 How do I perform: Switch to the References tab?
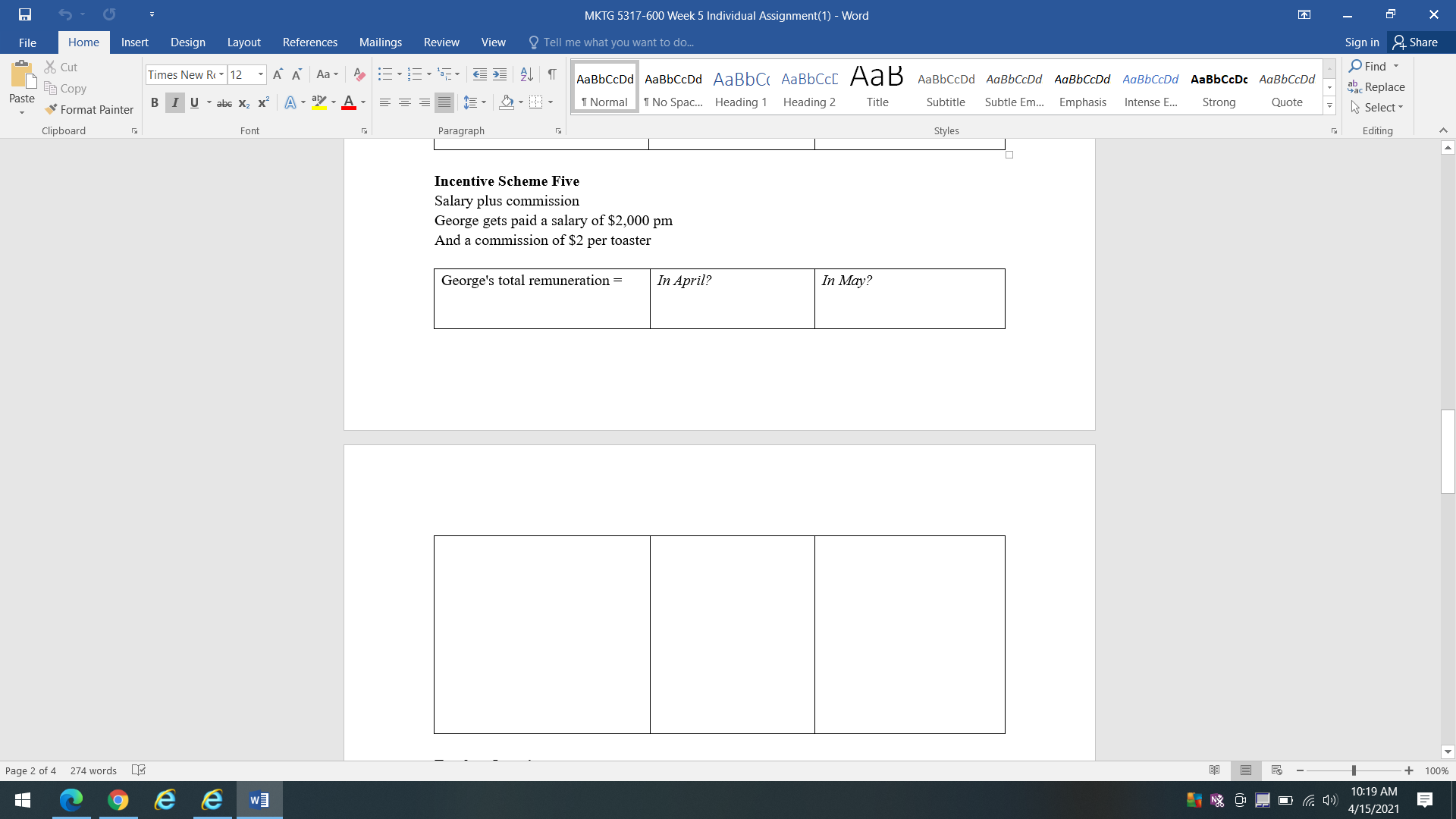click(x=310, y=42)
